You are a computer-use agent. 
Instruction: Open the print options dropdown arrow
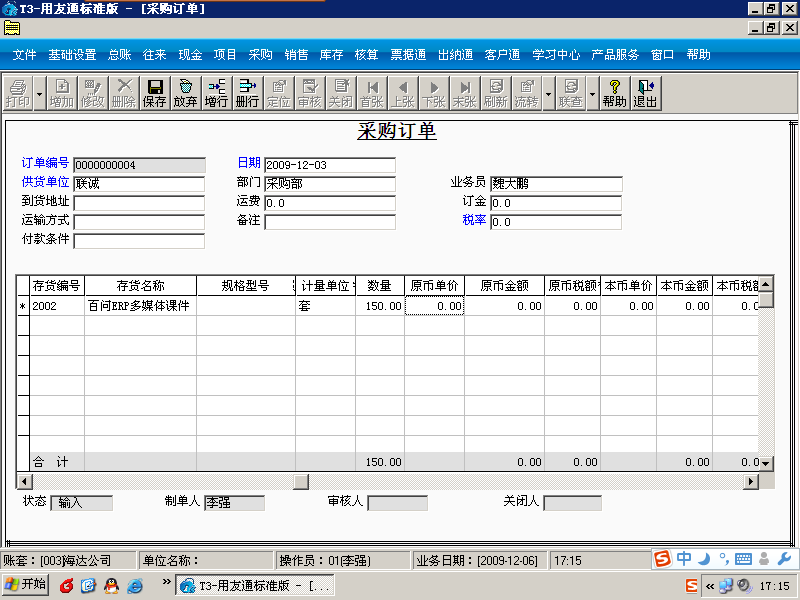pos(40,94)
